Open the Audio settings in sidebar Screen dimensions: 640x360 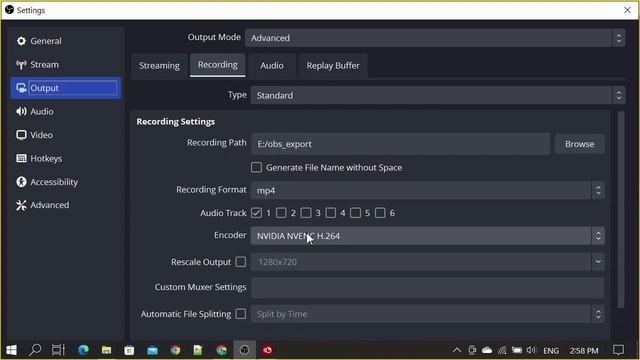(66, 111)
